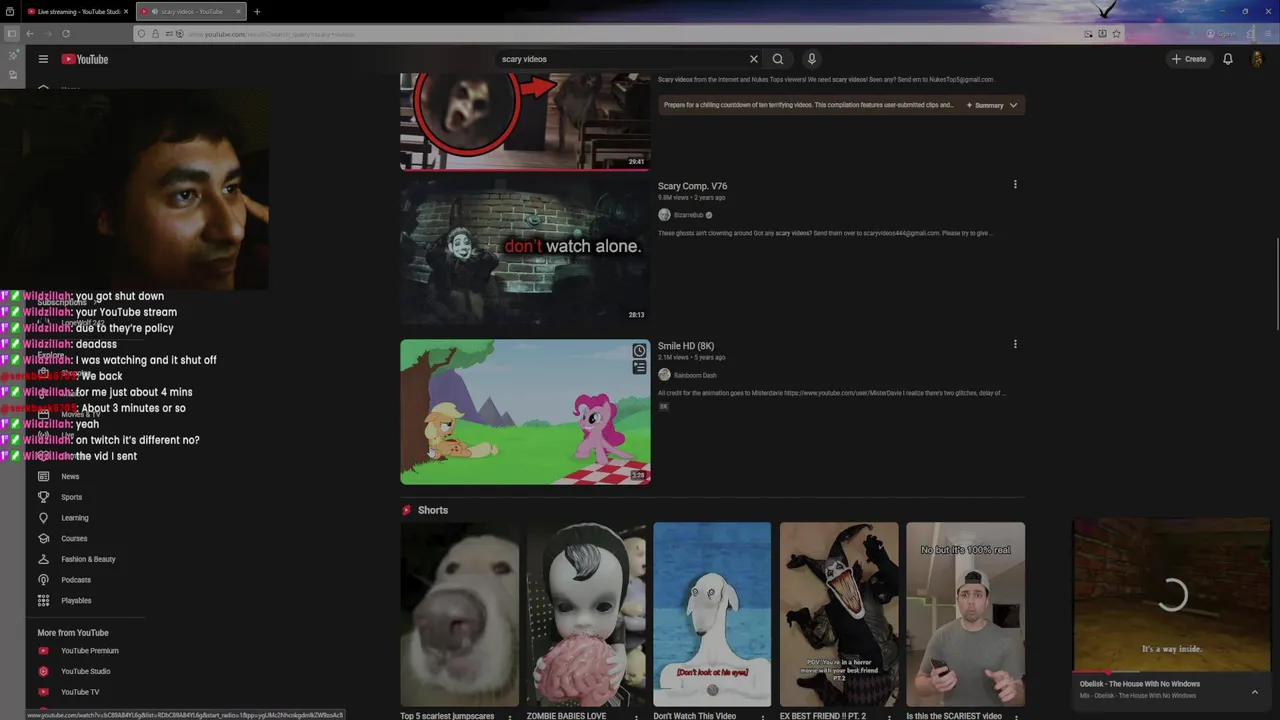The height and width of the screenshot is (720, 1280).
Task: Play the don't watch alone thumbnail
Action: [525, 251]
